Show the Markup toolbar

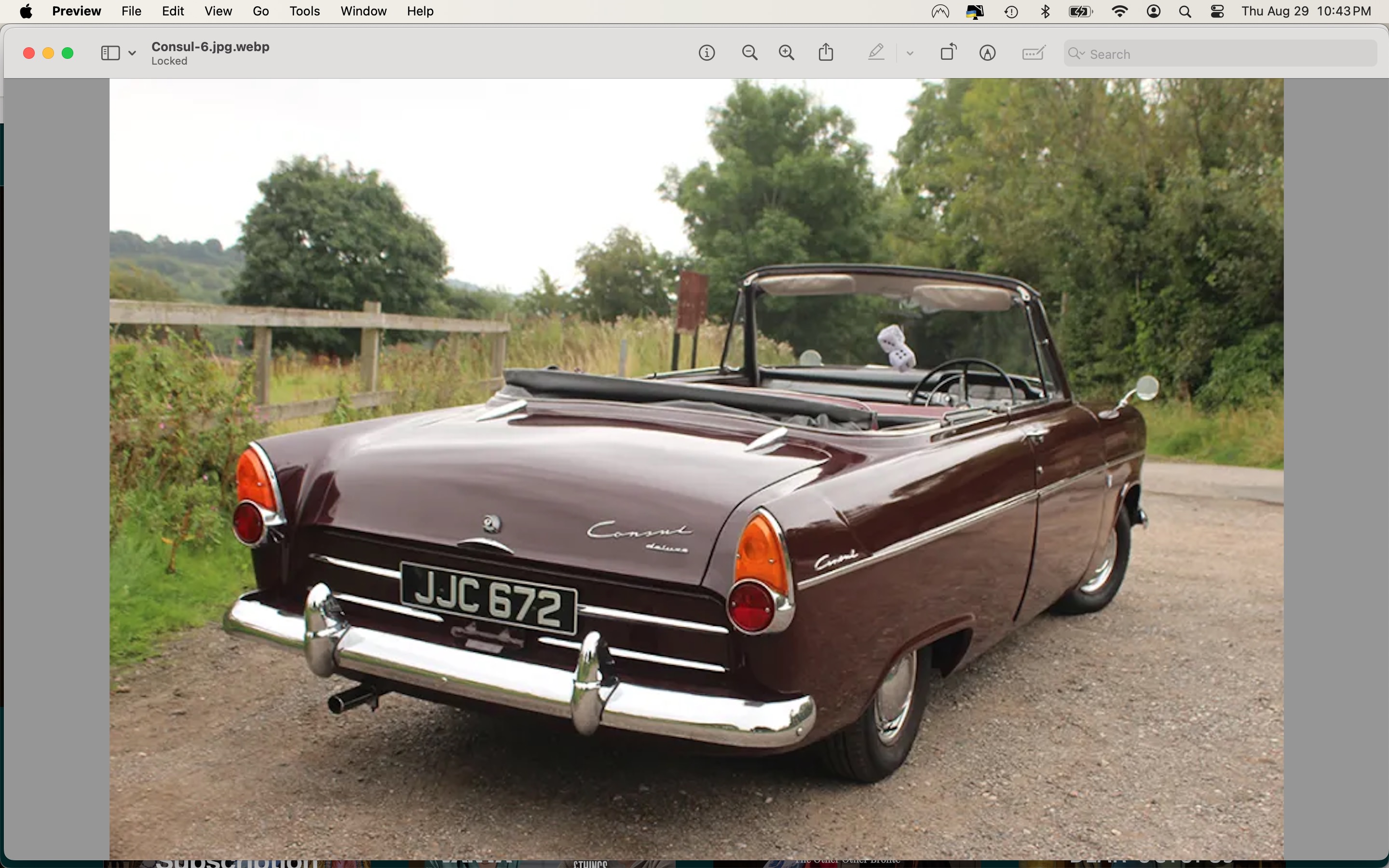coord(987,54)
